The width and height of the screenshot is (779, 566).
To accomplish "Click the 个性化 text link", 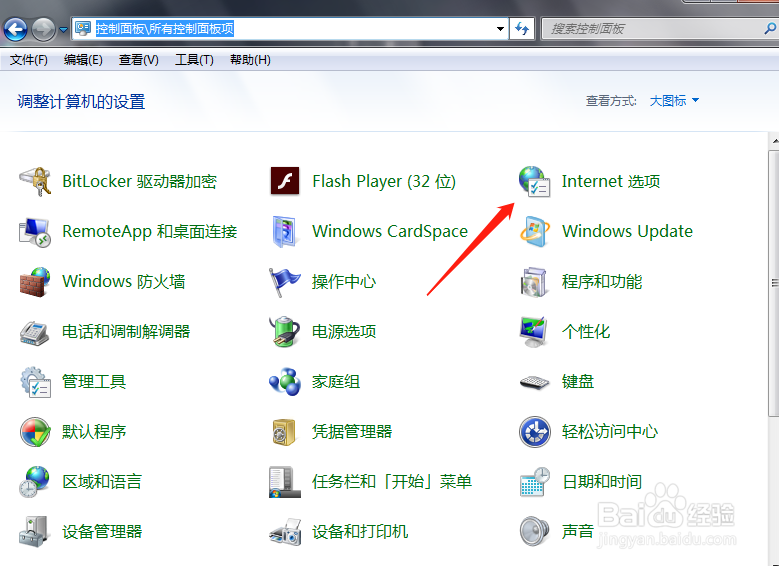I will click(x=586, y=331).
